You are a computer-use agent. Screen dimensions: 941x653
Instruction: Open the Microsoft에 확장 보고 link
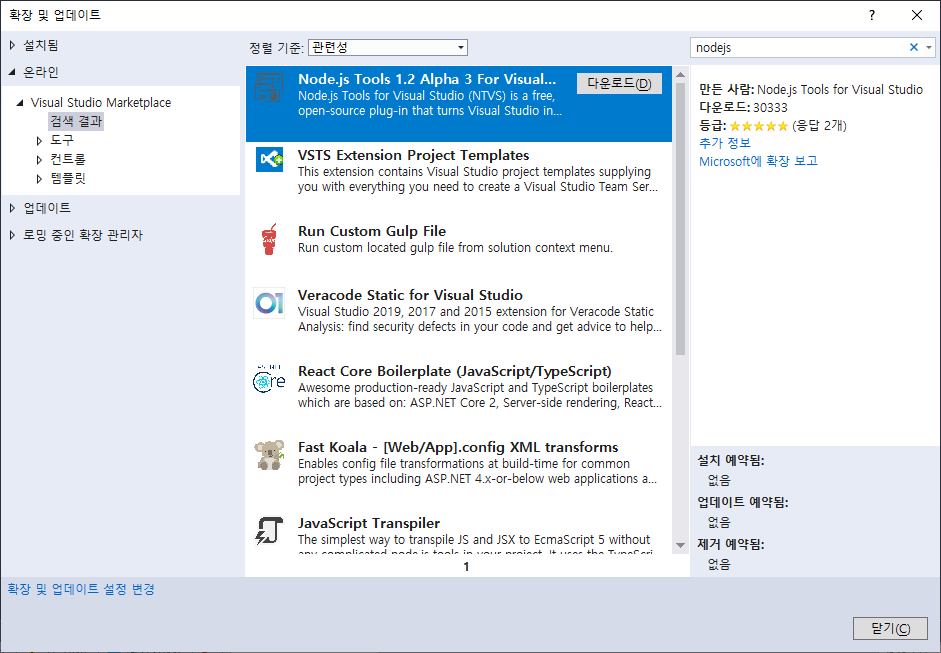coord(759,161)
